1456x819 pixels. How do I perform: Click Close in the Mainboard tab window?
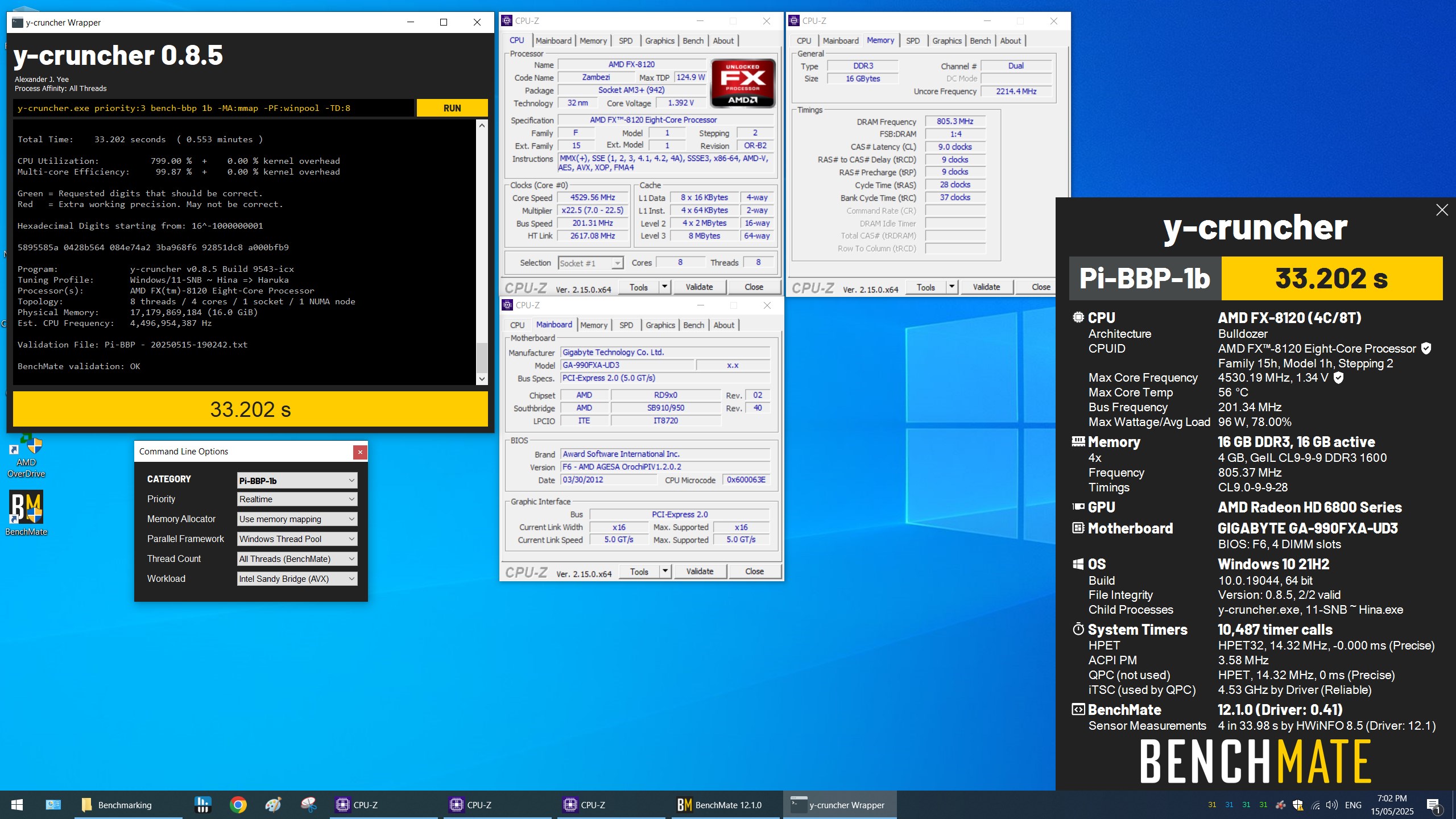[x=755, y=571]
